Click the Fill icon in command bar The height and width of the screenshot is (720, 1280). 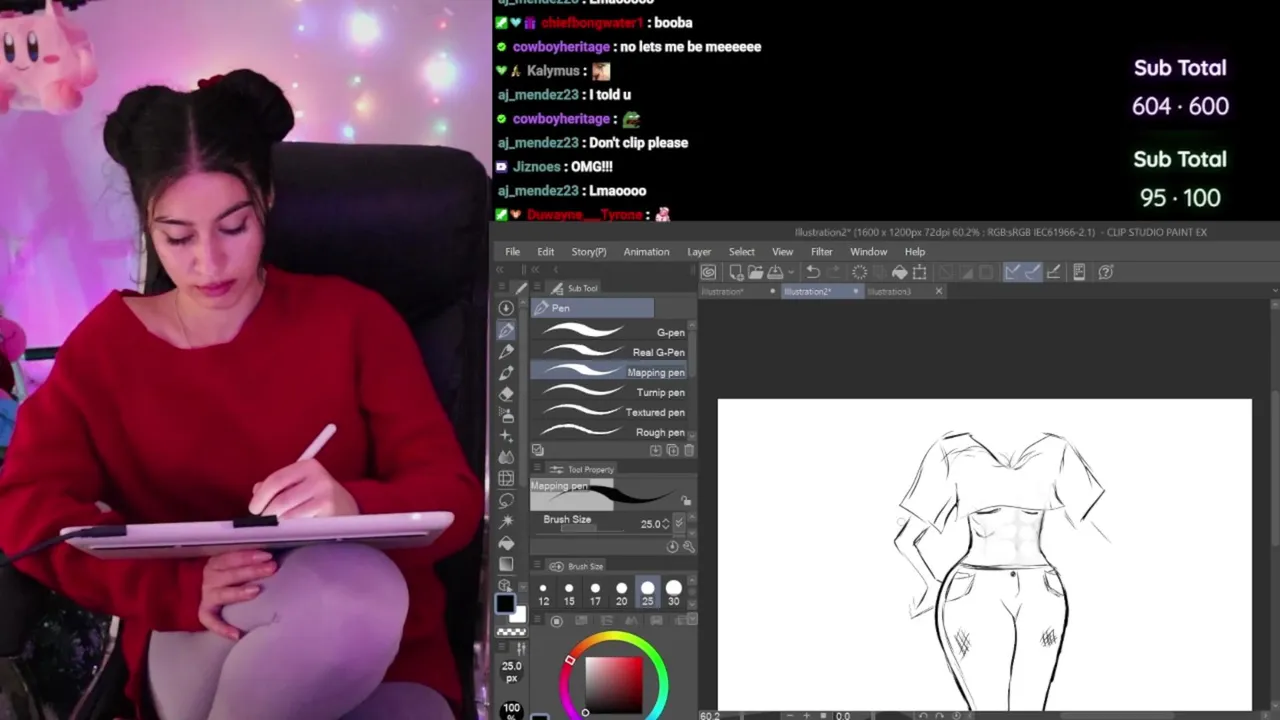coord(899,272)
